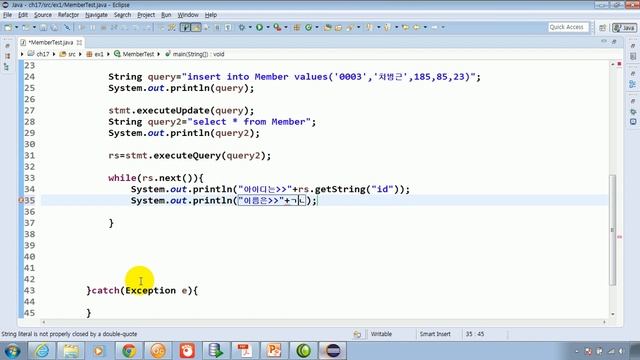Image resolution: width=640 pixels, height=360 pixels.
Task: Click the Previous Annotation icon
Action: (387, 27)
